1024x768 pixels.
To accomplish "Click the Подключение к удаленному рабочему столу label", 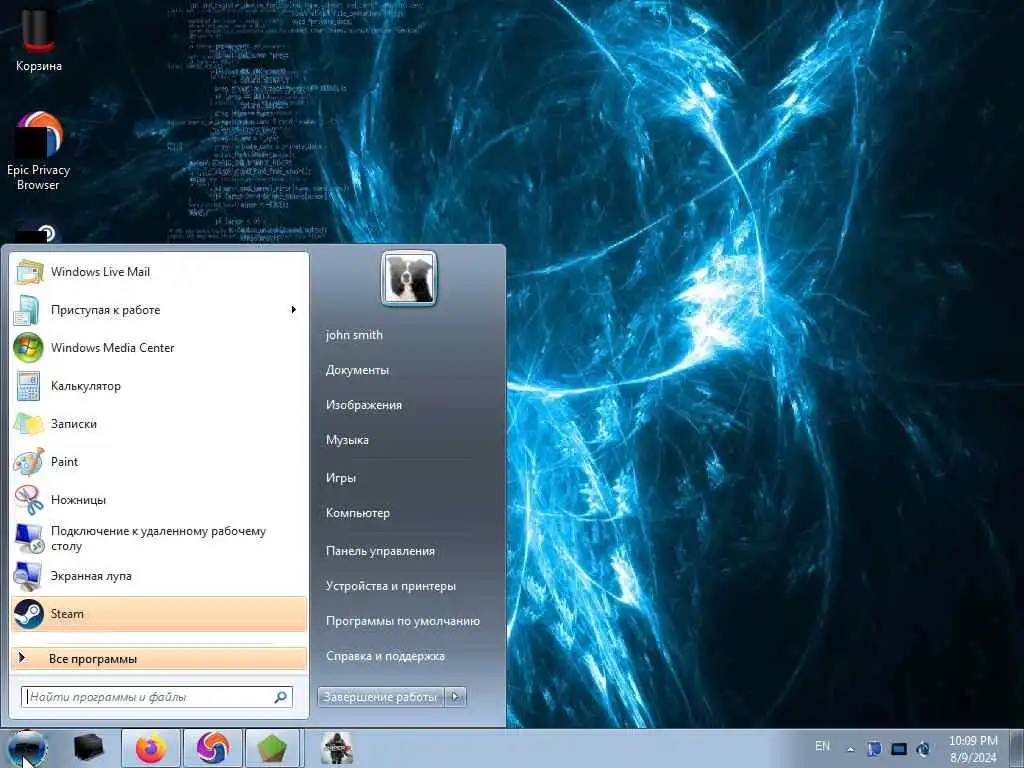I will (159, 538).
